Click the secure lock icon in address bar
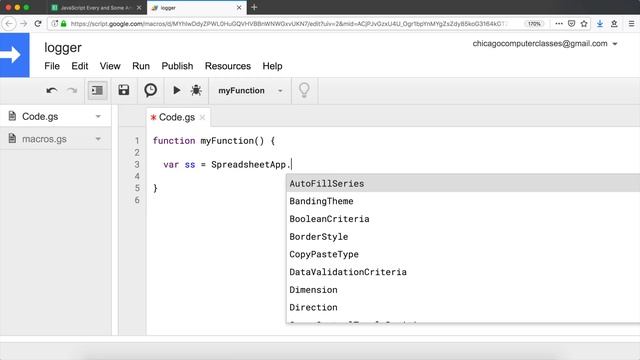640x360 pixels. click(x=63, y=24)
